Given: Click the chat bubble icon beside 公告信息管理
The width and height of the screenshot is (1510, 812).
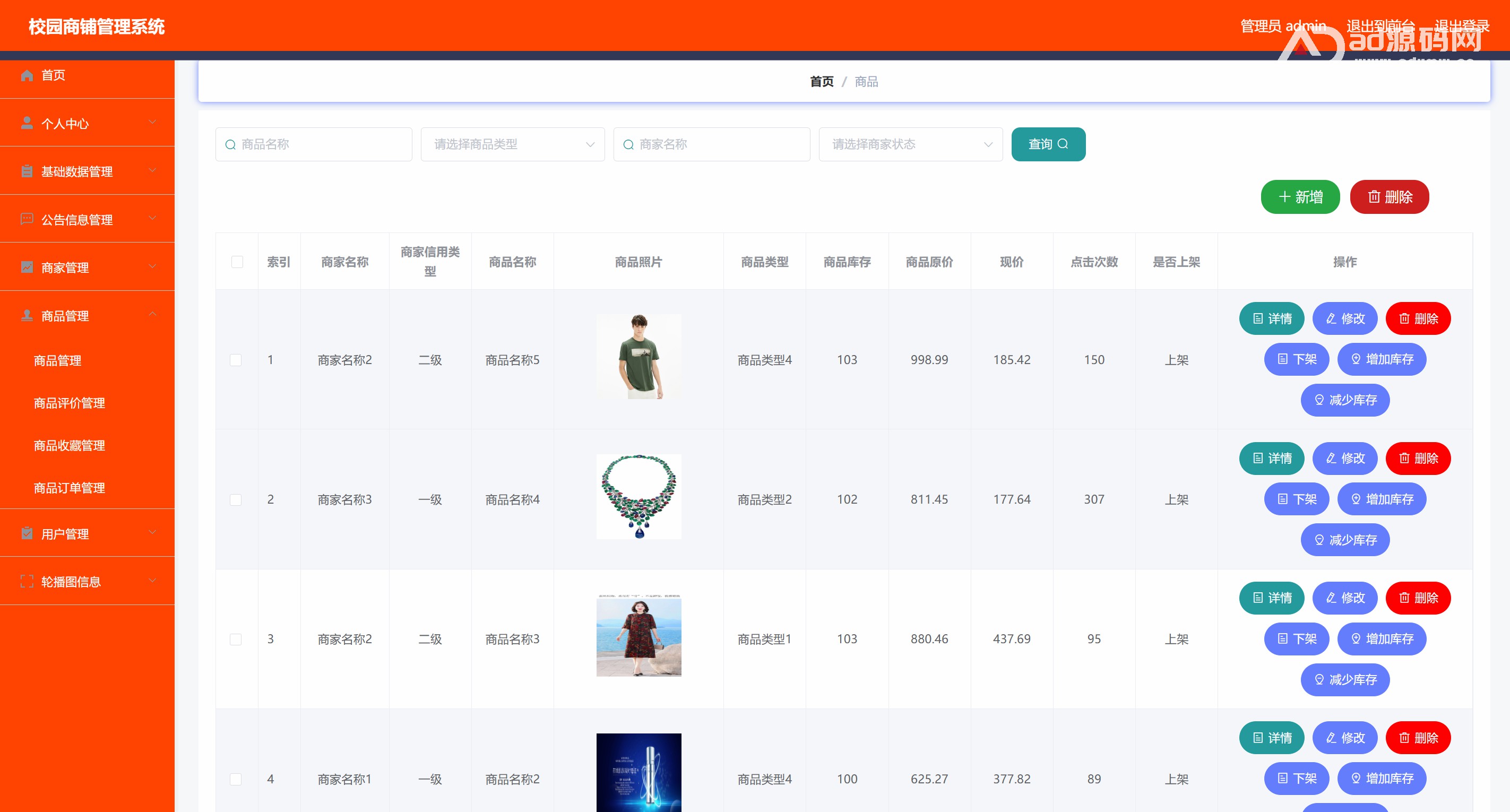Looking at the screenshot, I should click(x=27, y=219).
